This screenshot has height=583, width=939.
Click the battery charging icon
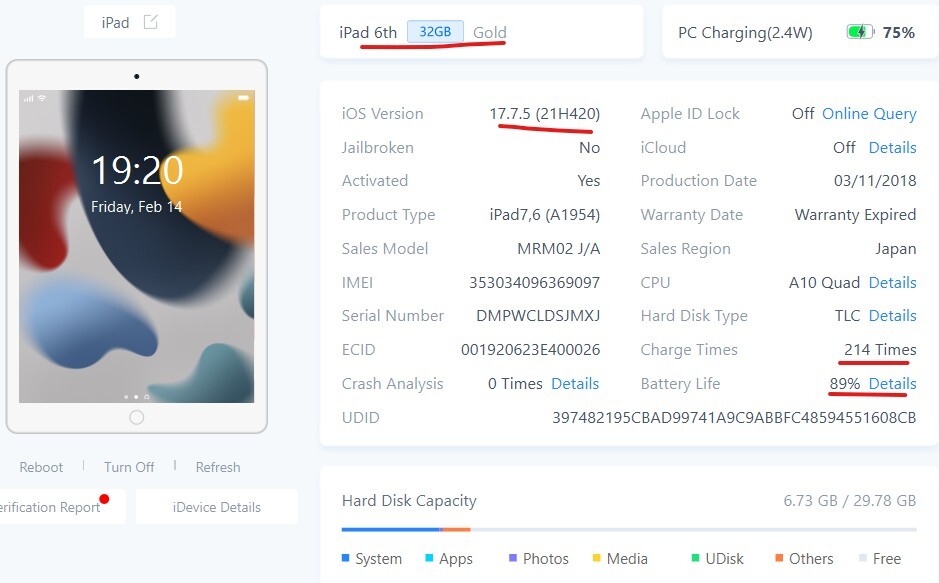coord(860,32)
